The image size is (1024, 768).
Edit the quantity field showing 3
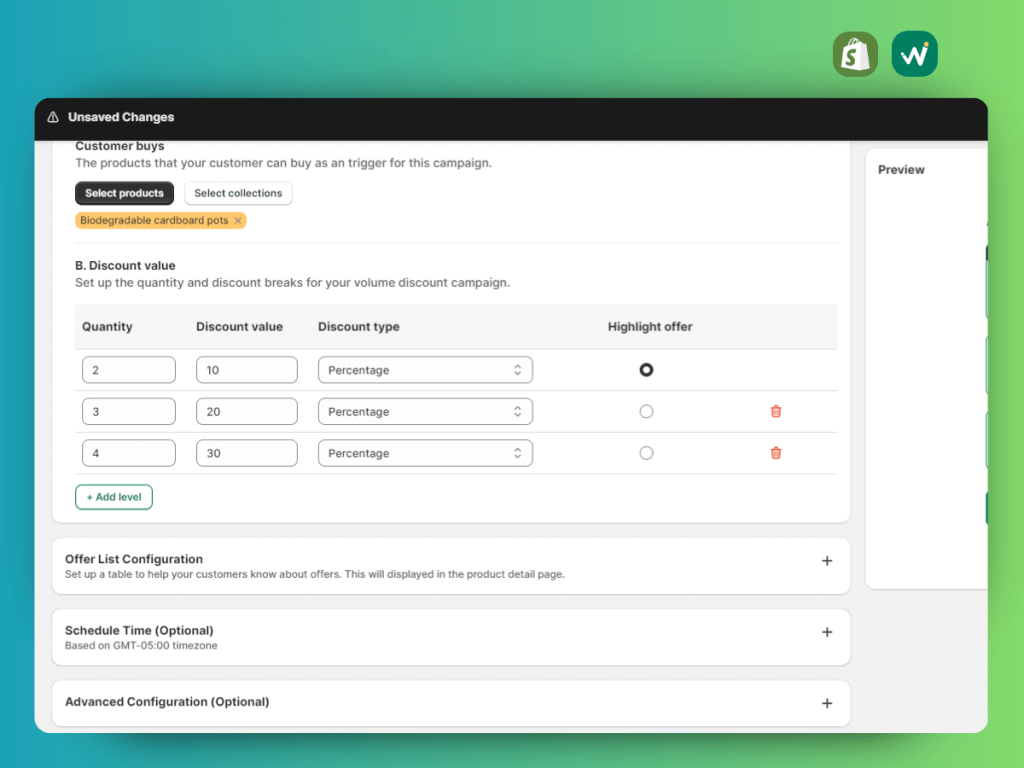coord(129,411)
